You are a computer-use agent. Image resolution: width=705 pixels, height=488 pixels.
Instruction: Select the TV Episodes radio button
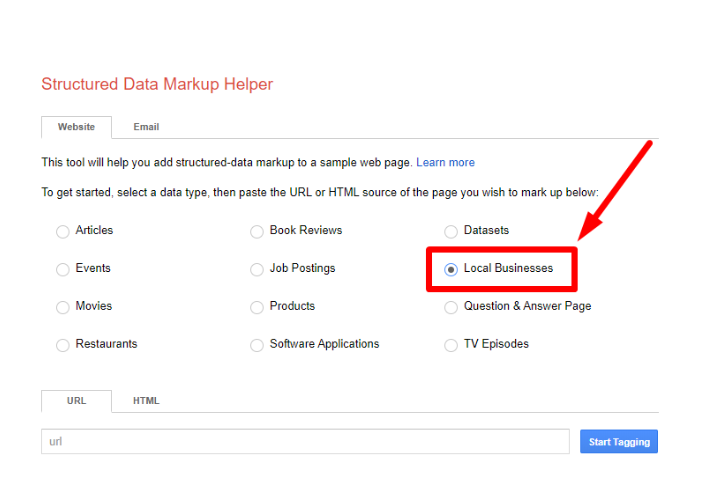[x=451, y=345]
